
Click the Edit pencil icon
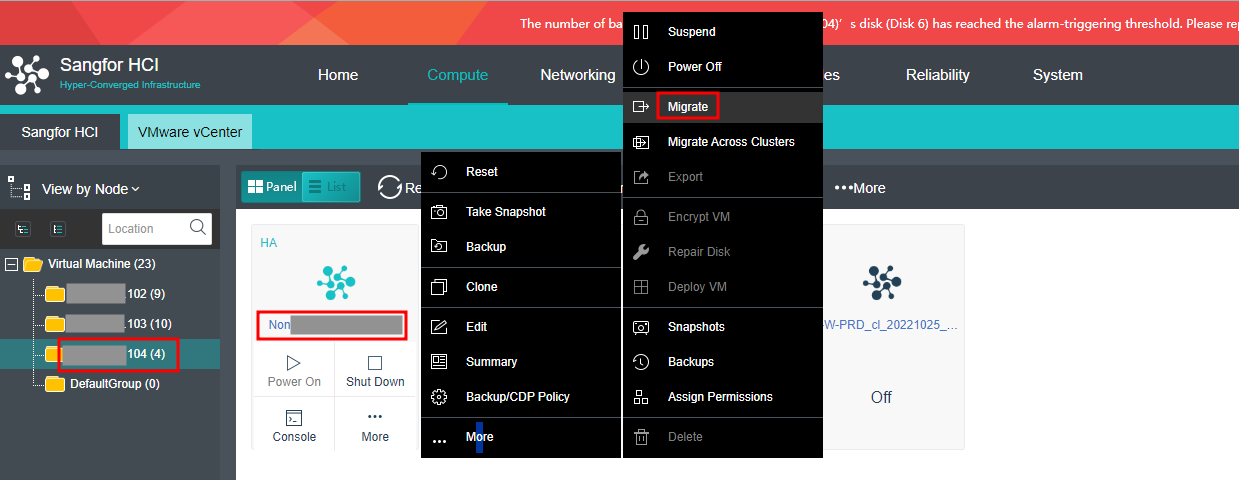tap(439, 327)
